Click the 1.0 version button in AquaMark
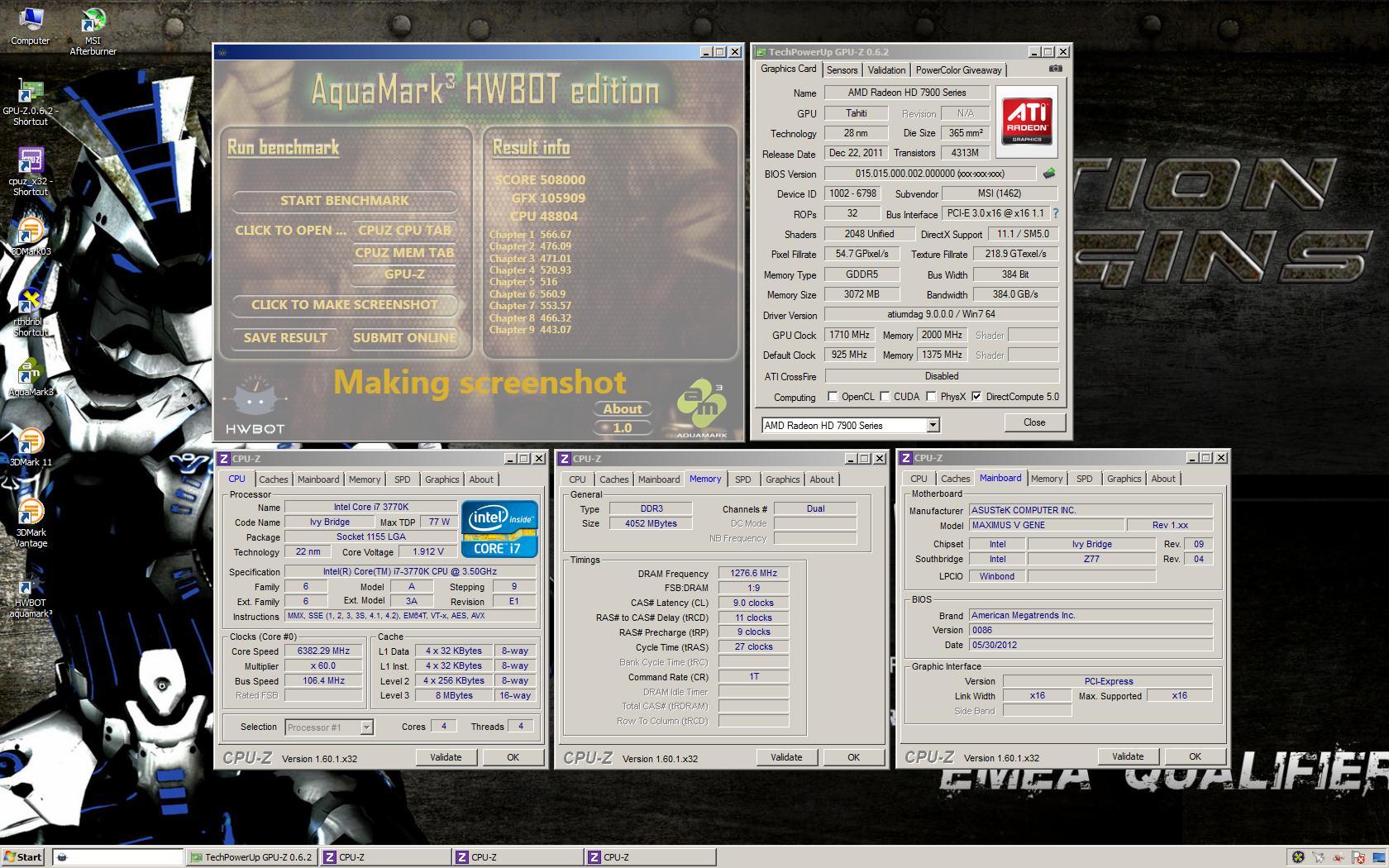The height and width of the screenshot is (868, 1389). click(622, 428)
